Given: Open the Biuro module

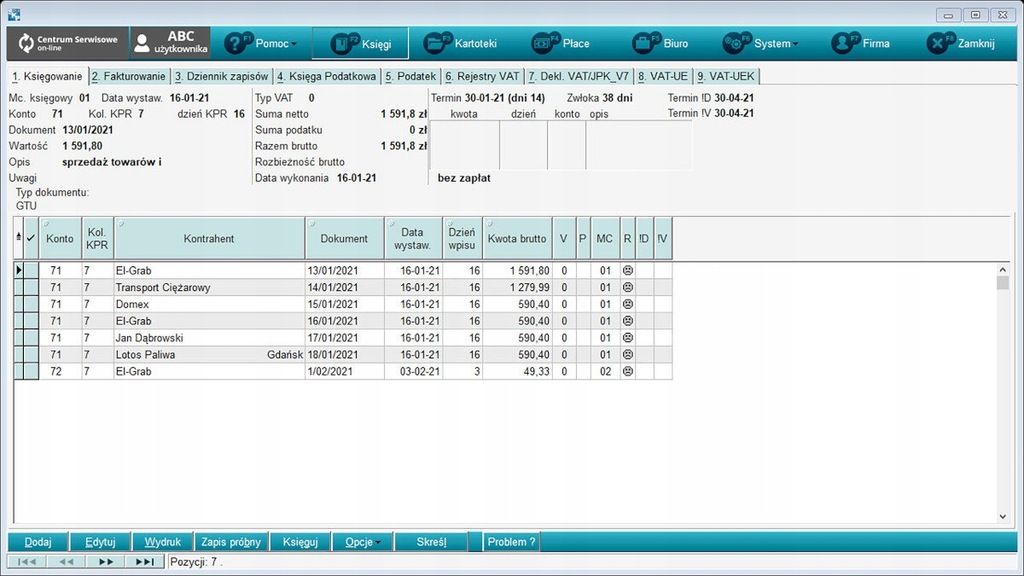Looking at the screenshot, I should tap(660, 44).
